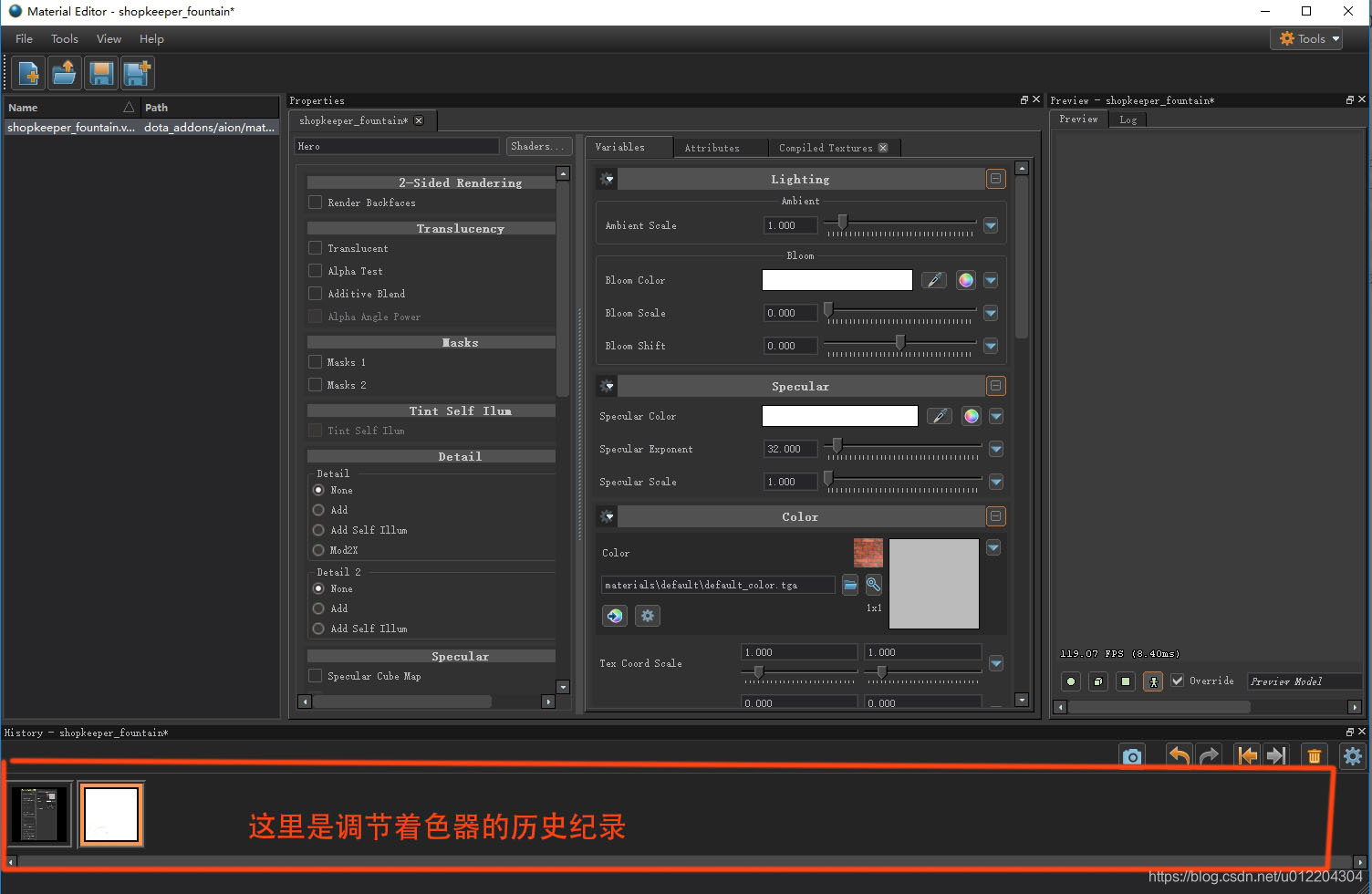Select the first history thumbnail
The width and height of the screenshot is (1372, 894).
tap(40, 813)
